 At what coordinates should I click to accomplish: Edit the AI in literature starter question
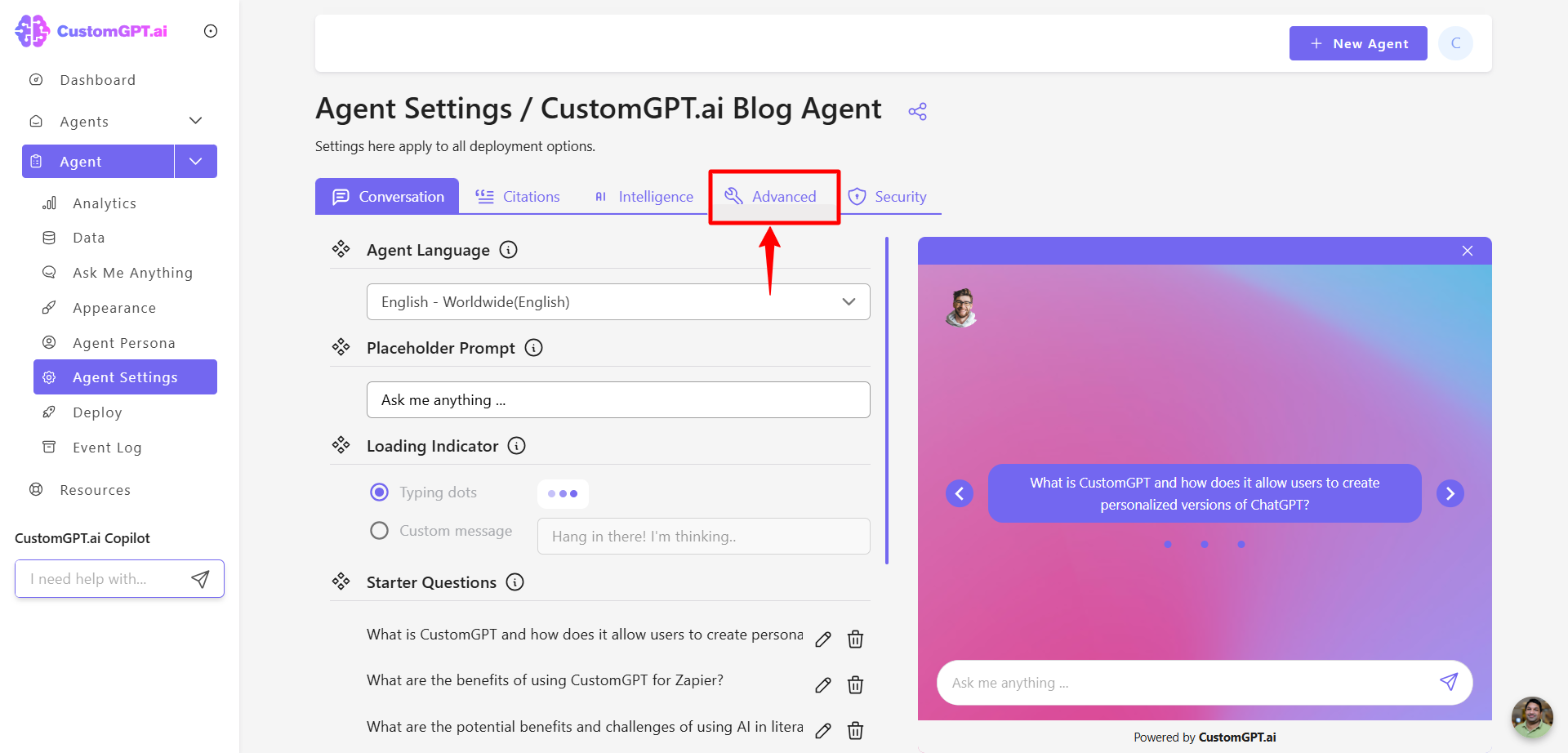[x=823, y=731]
